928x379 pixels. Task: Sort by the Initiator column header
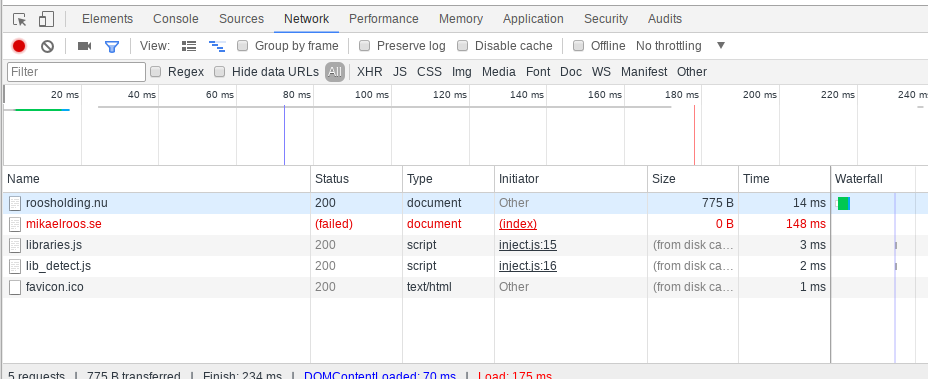click(x=571, y=179)
